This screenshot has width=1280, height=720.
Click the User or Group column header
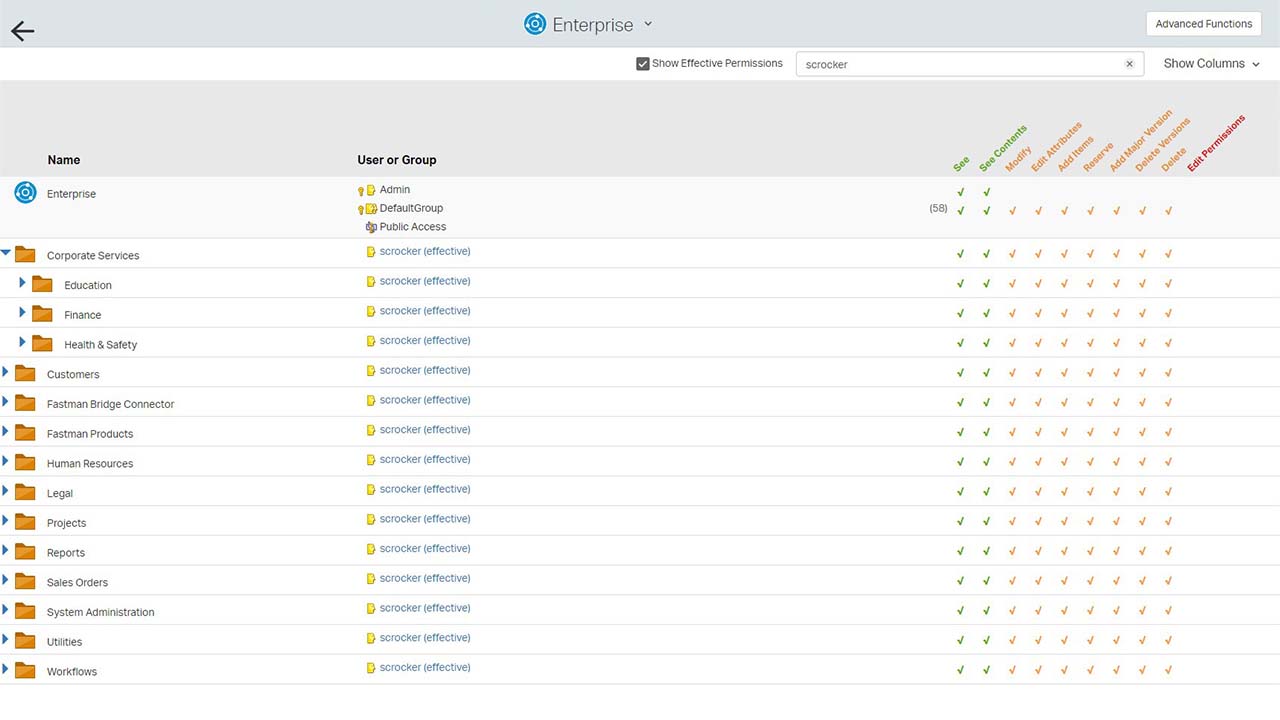[397, 160]
